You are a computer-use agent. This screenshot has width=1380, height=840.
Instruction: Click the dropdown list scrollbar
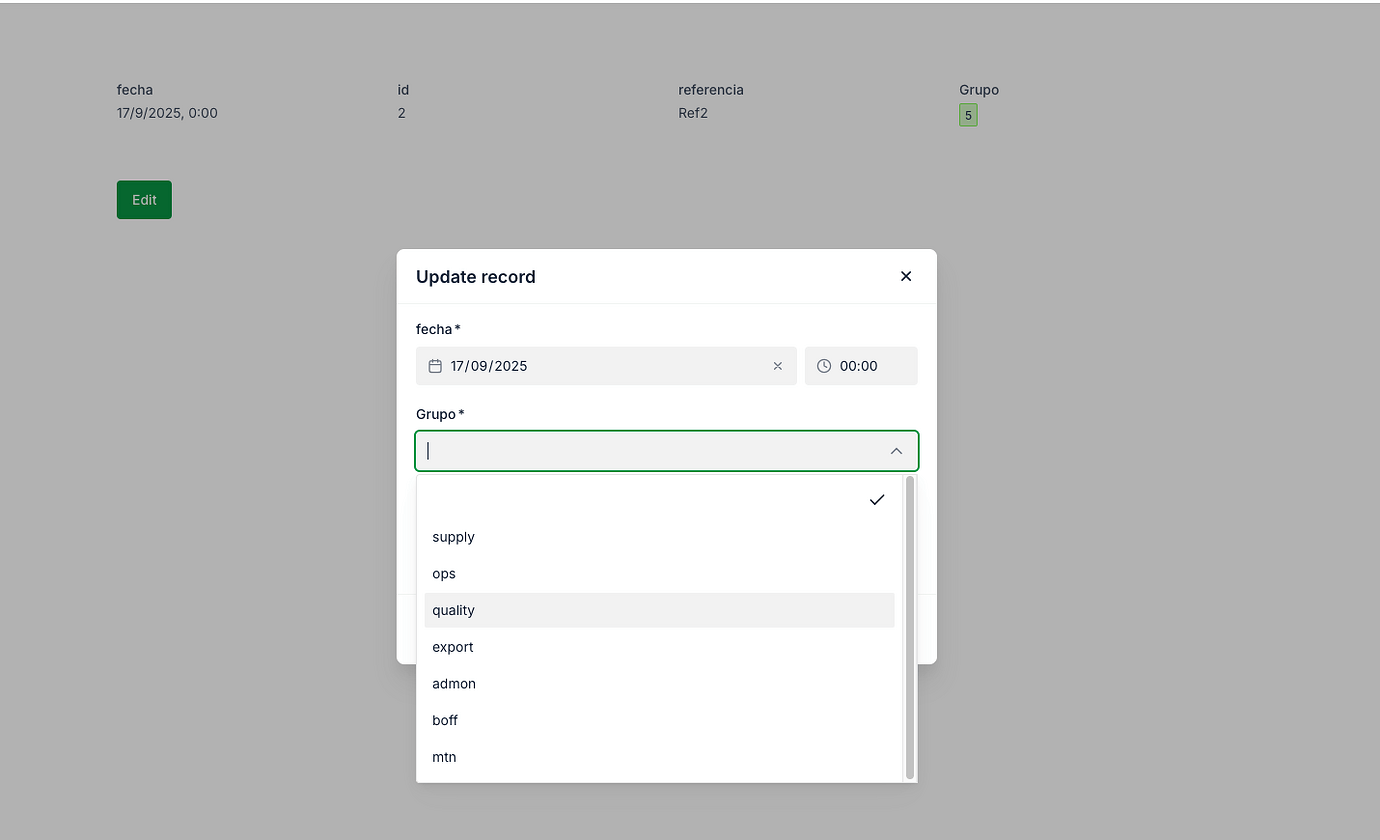[x=910, y=627]
